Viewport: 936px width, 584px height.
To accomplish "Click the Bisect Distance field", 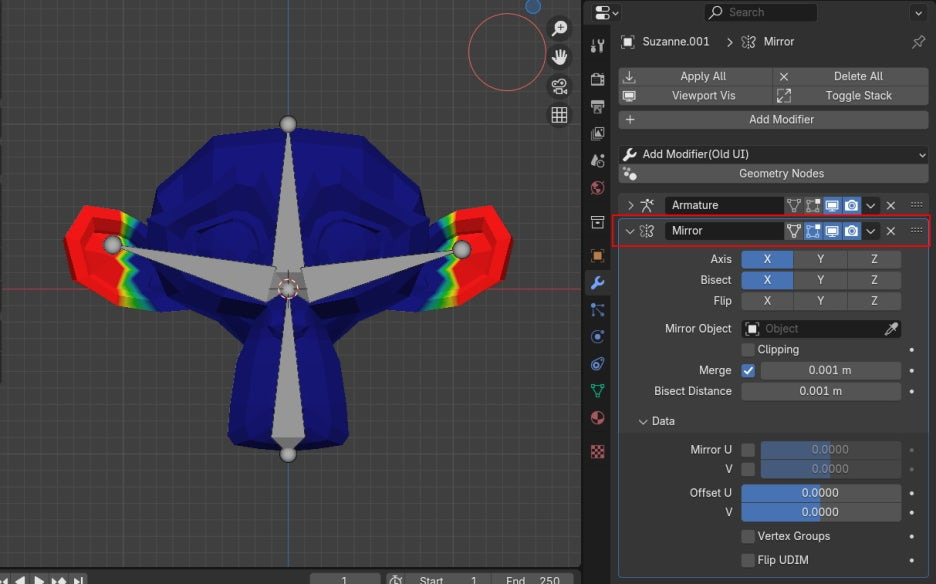I will [x=821, y=391].
